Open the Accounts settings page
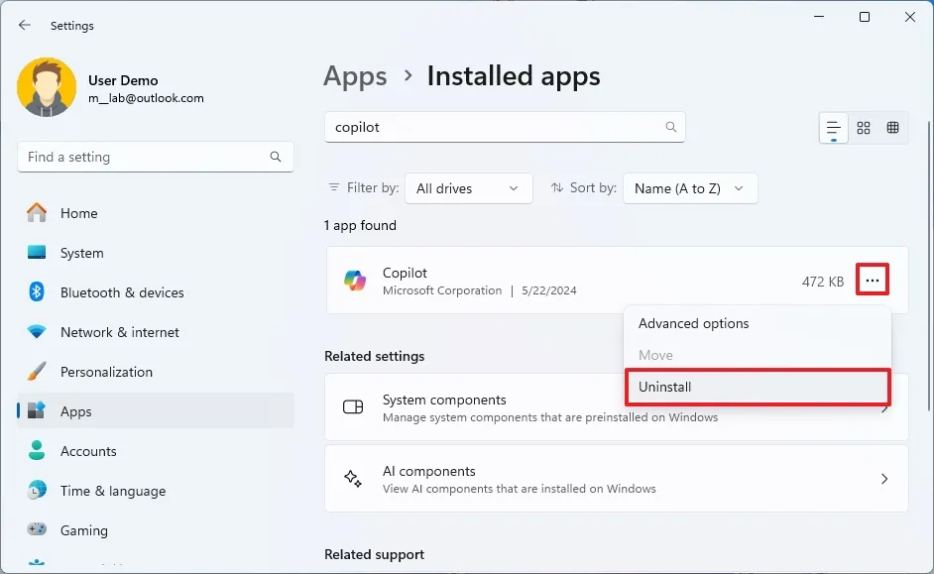 [x=155, y=451]
